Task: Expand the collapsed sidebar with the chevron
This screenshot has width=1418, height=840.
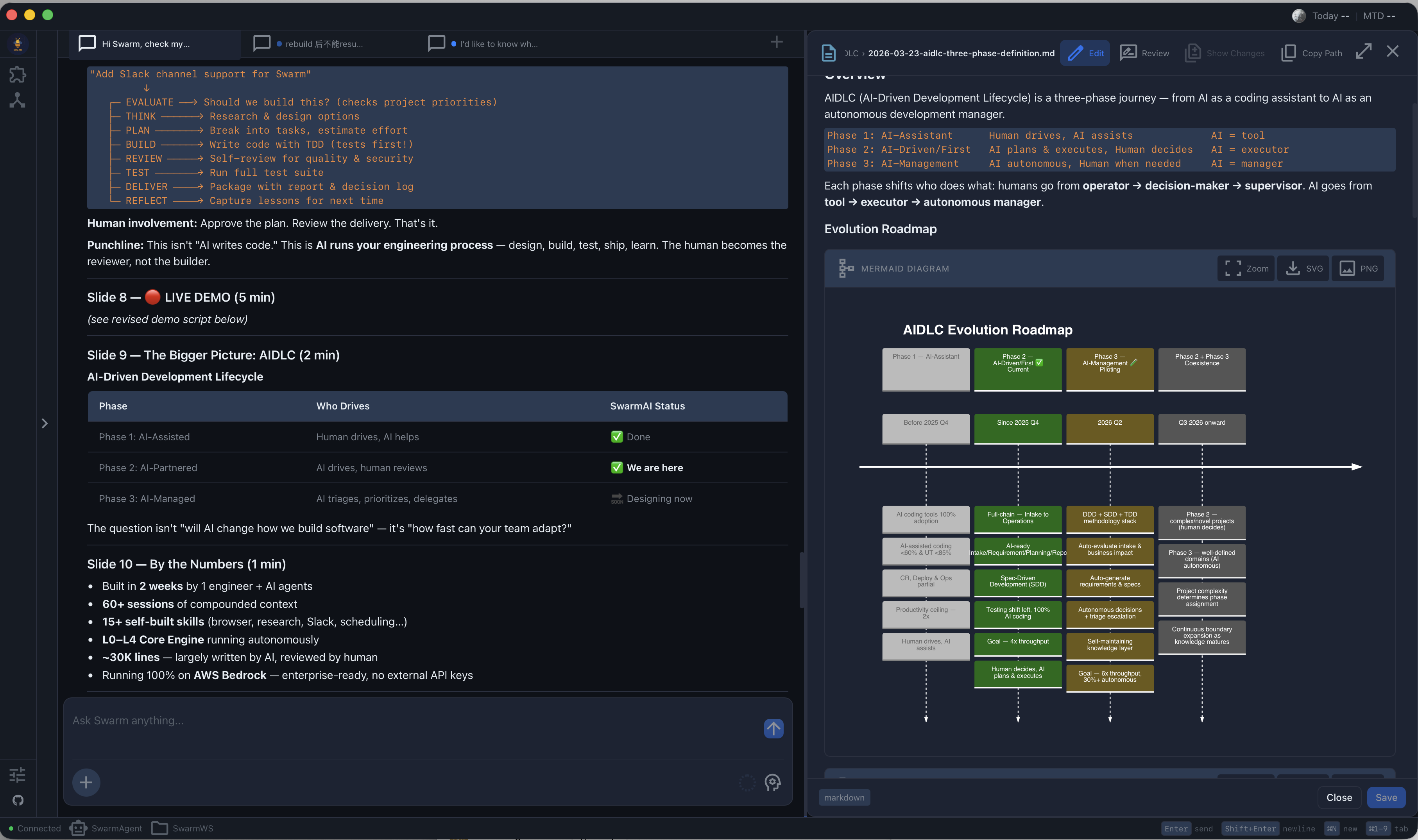Action: 45,422
